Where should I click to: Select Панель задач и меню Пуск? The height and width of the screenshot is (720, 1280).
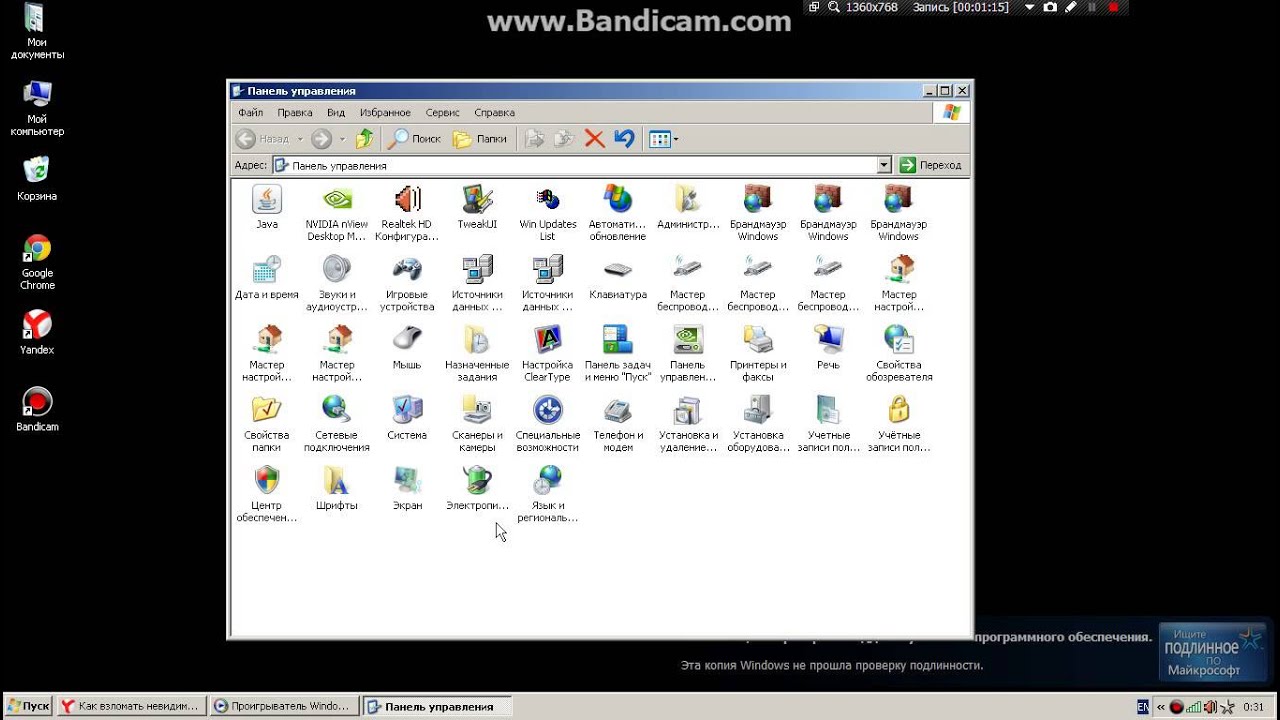(618, 353)
